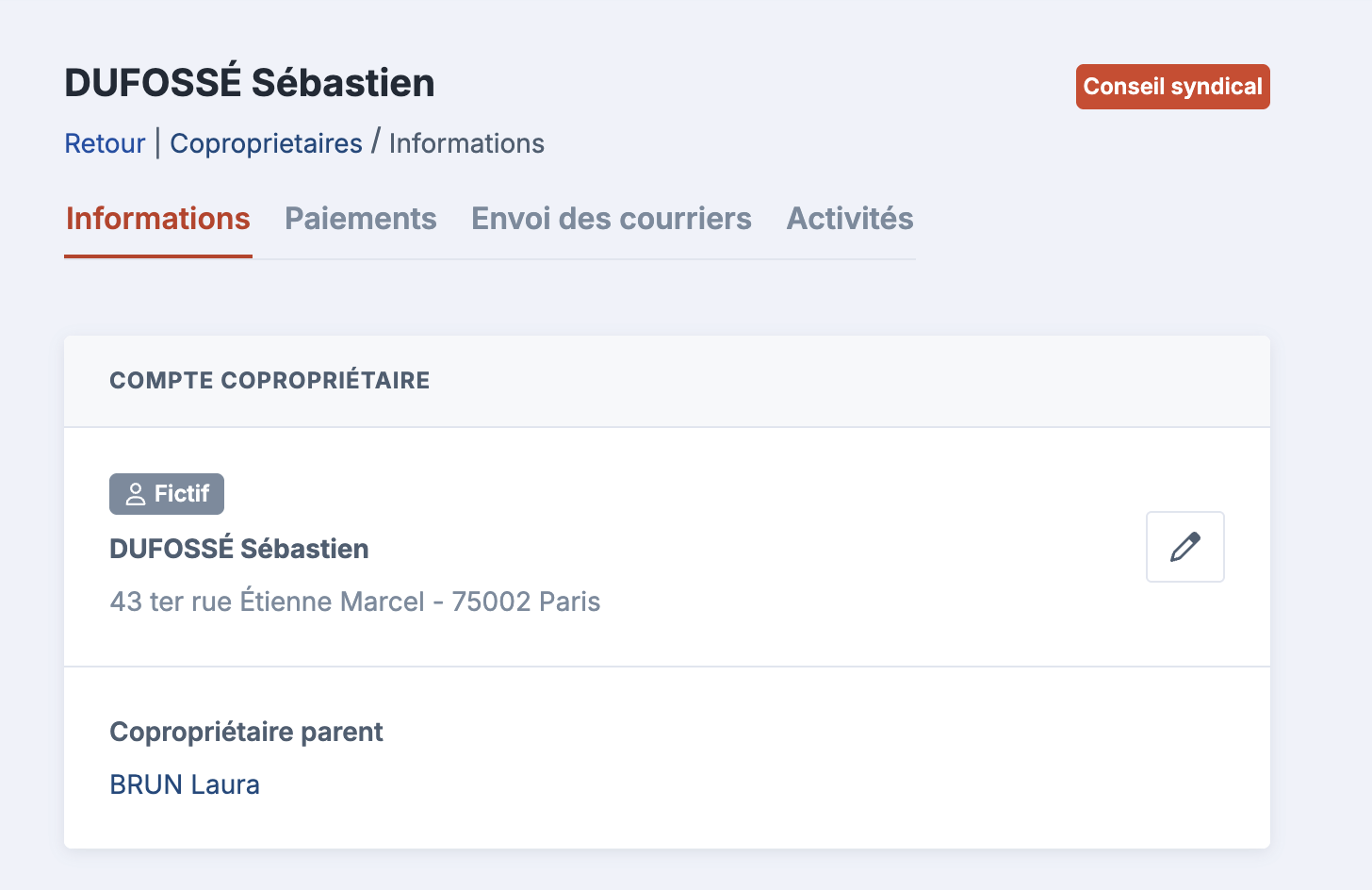Click the COMPTE COPROPRIÉTAIRE card header
The width and height of the screenshot is (1372, 890).
[269, 381]
